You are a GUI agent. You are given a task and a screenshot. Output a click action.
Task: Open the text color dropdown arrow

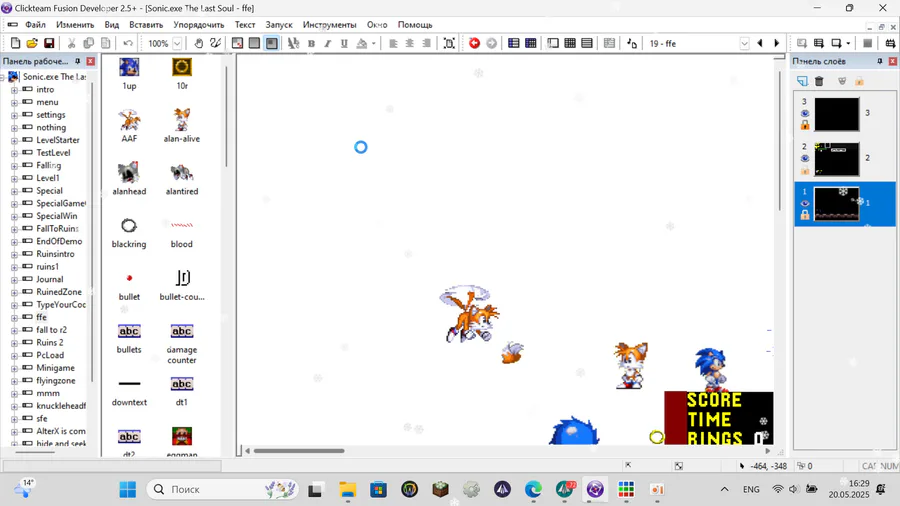point(374,44)
